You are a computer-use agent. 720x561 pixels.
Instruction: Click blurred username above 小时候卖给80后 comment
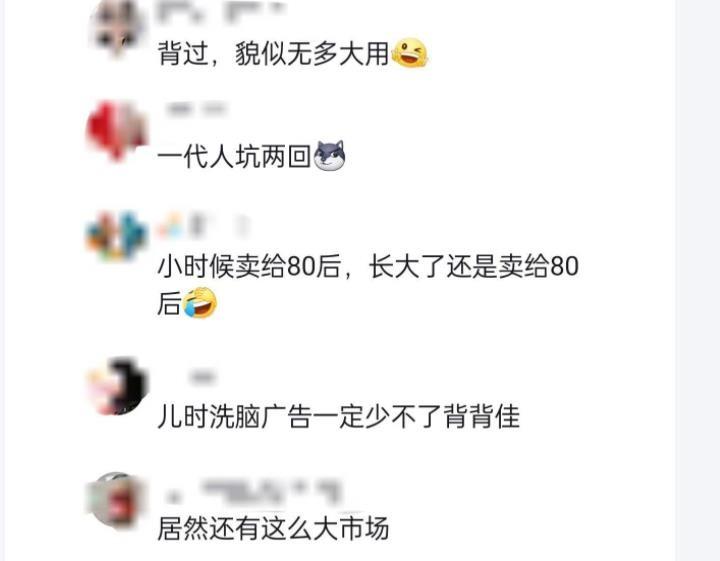(x=203, y=226)
